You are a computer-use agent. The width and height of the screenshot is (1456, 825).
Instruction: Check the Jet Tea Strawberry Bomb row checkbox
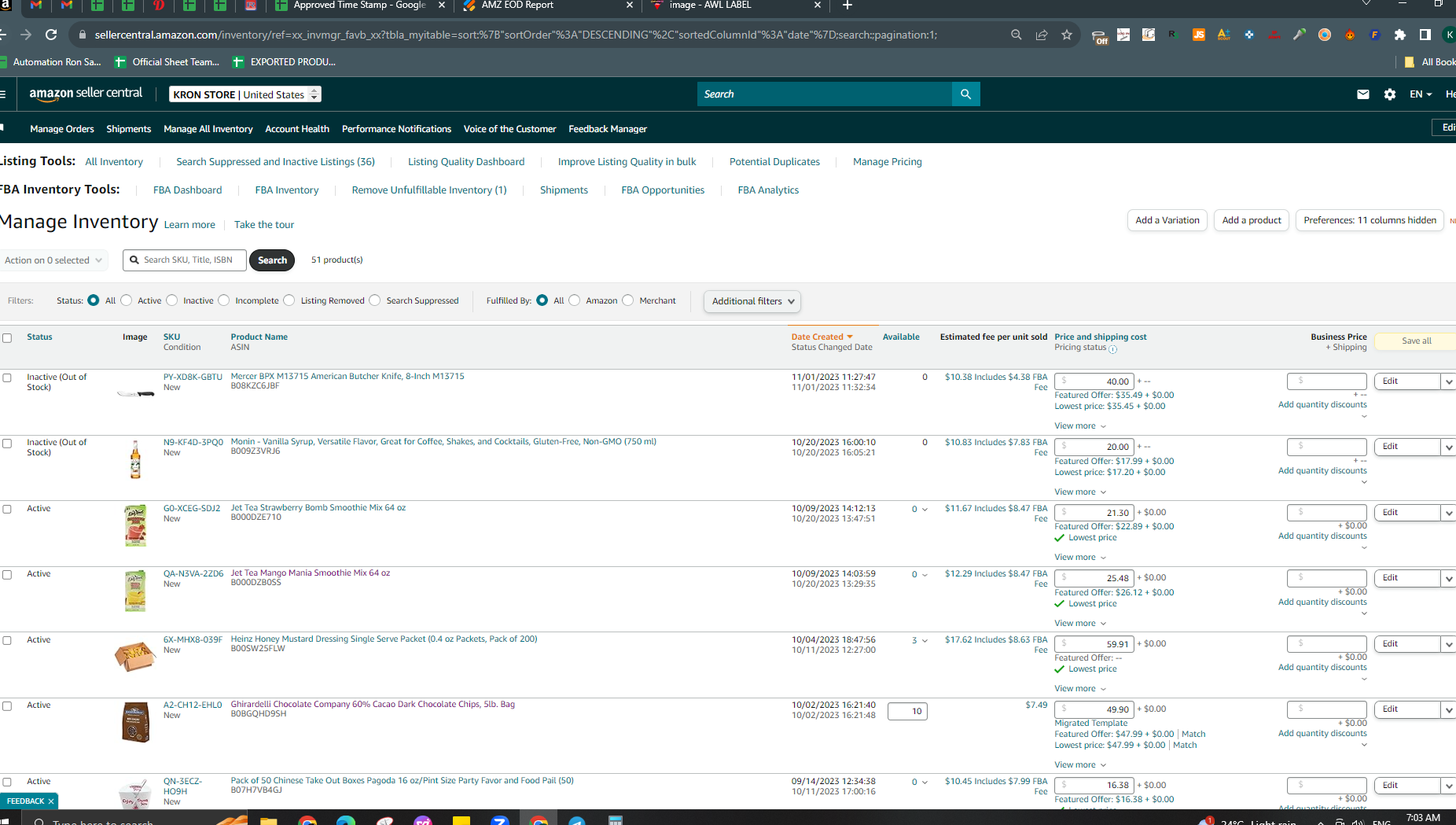point(7,510)
